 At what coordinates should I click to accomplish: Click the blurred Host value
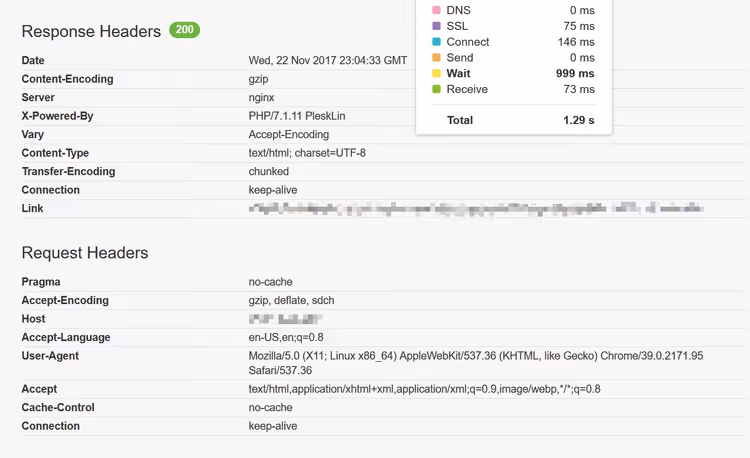[285, 319]
